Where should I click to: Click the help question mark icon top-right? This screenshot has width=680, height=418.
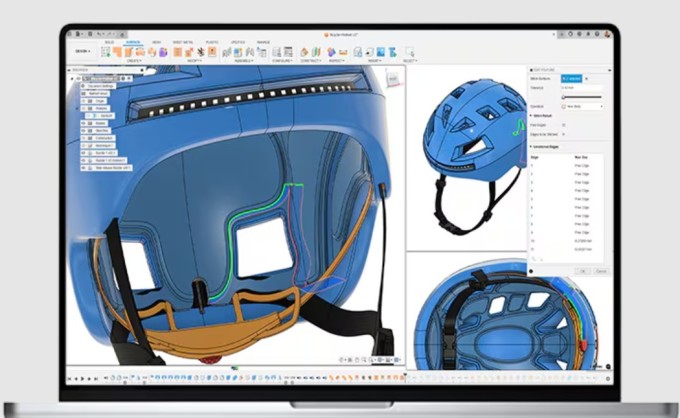[x=597, y=34]
